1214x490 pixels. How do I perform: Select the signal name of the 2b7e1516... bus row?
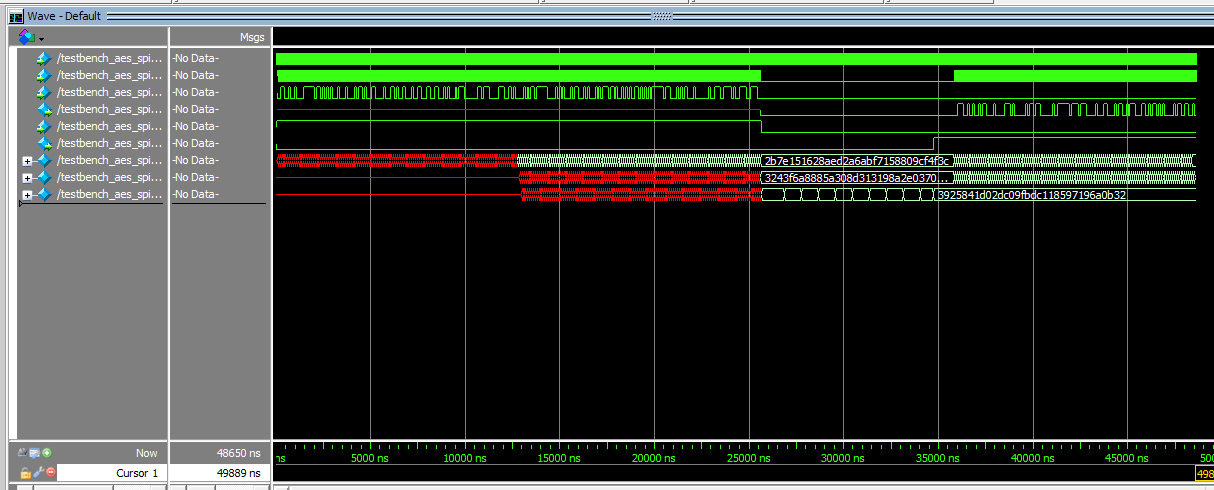coord(109,160)
